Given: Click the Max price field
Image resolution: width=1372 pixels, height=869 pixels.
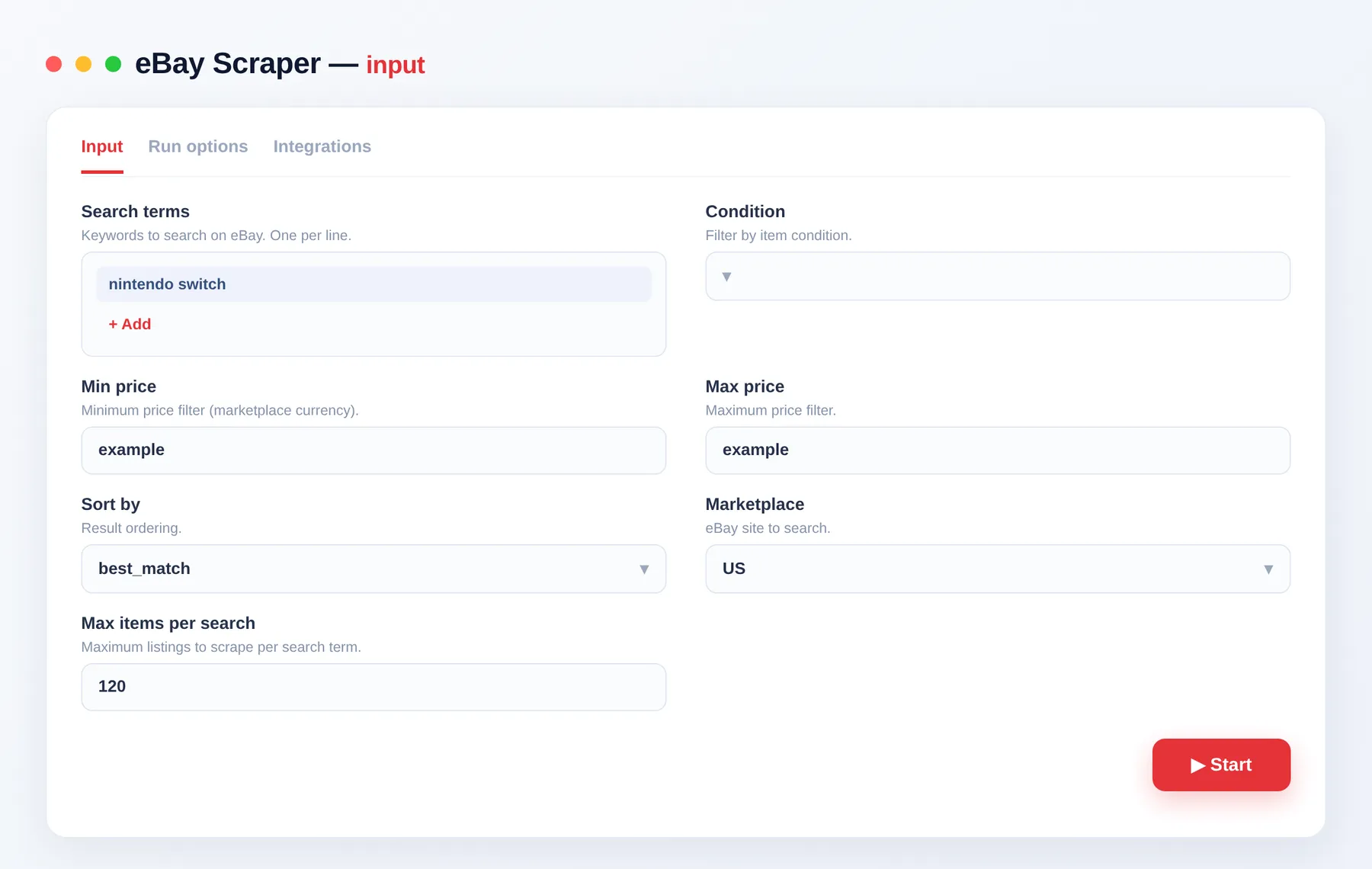Looking at the screenshot, I should point(998,451).
